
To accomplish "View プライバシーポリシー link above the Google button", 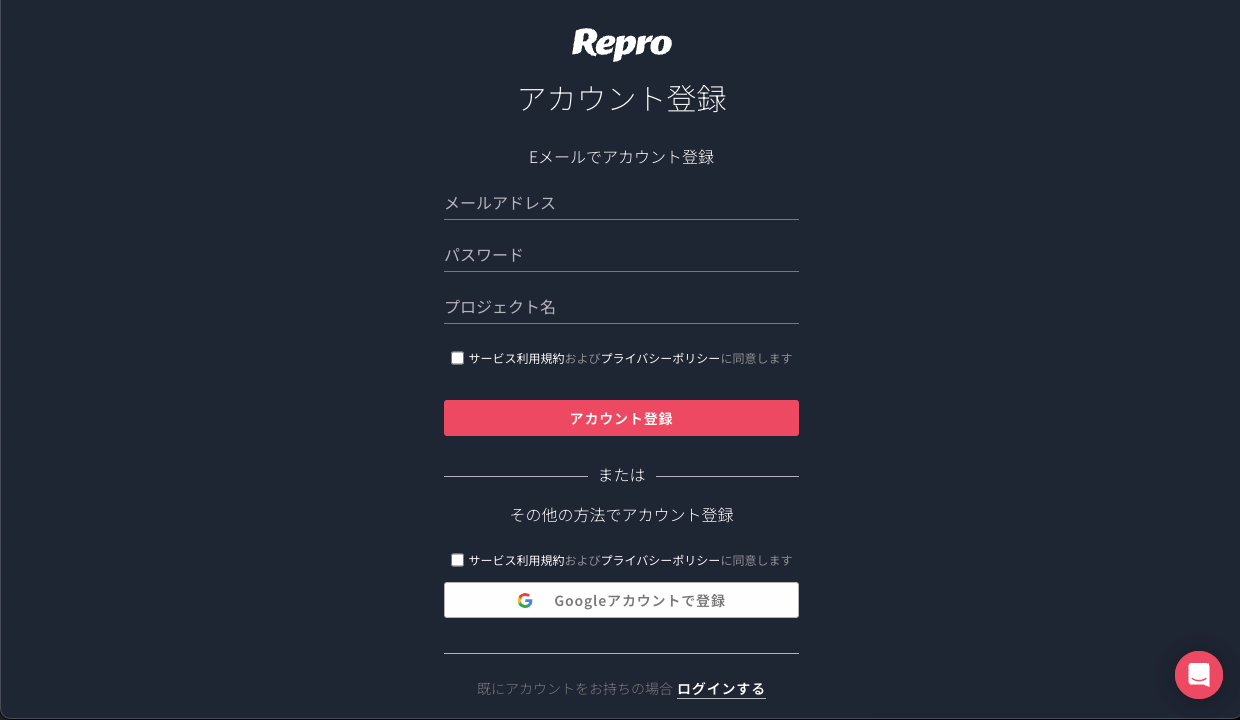I will pos(660,560).
